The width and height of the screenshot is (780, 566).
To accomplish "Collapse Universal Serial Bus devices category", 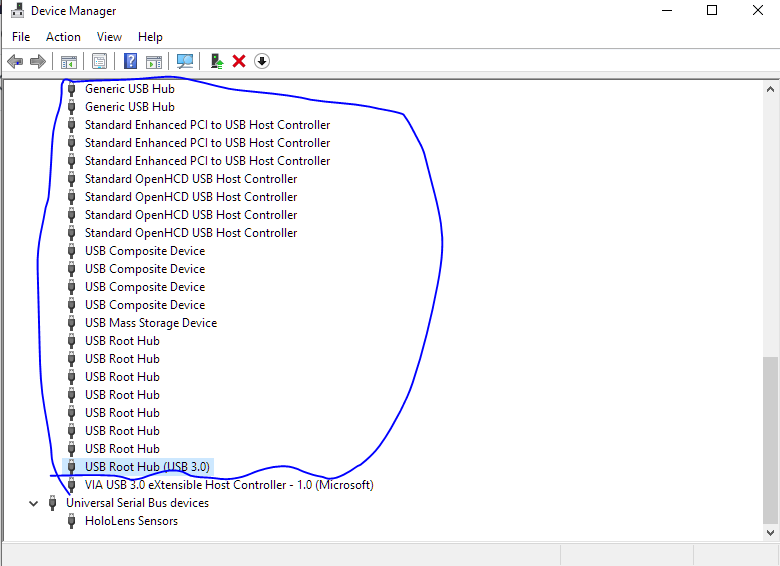I will click(35, 503).
